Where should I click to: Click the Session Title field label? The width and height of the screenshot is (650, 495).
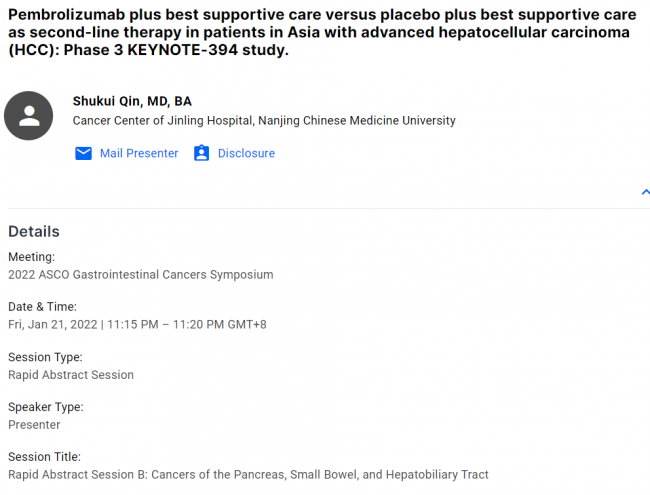44,457
